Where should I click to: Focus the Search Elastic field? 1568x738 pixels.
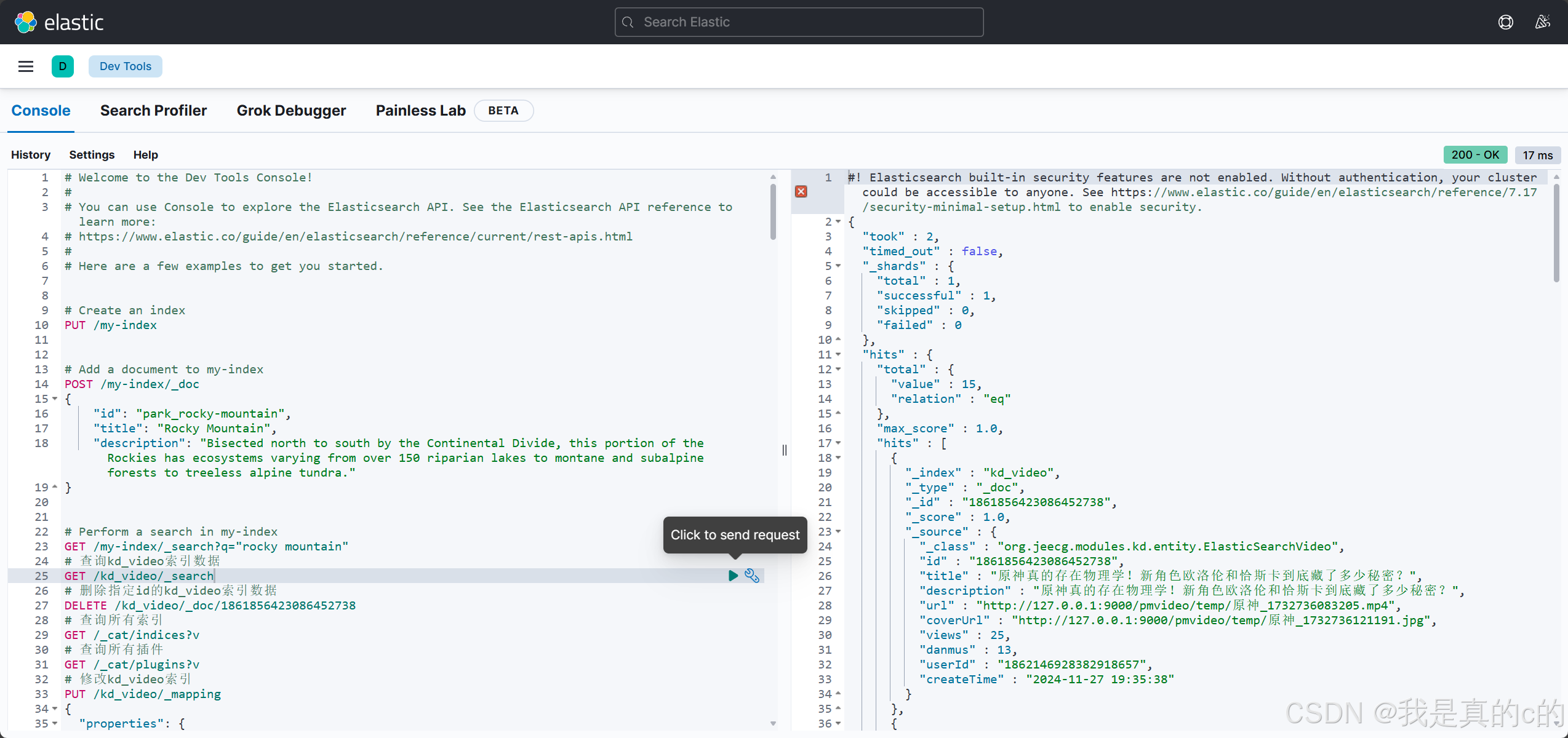(x=799, y=22)
